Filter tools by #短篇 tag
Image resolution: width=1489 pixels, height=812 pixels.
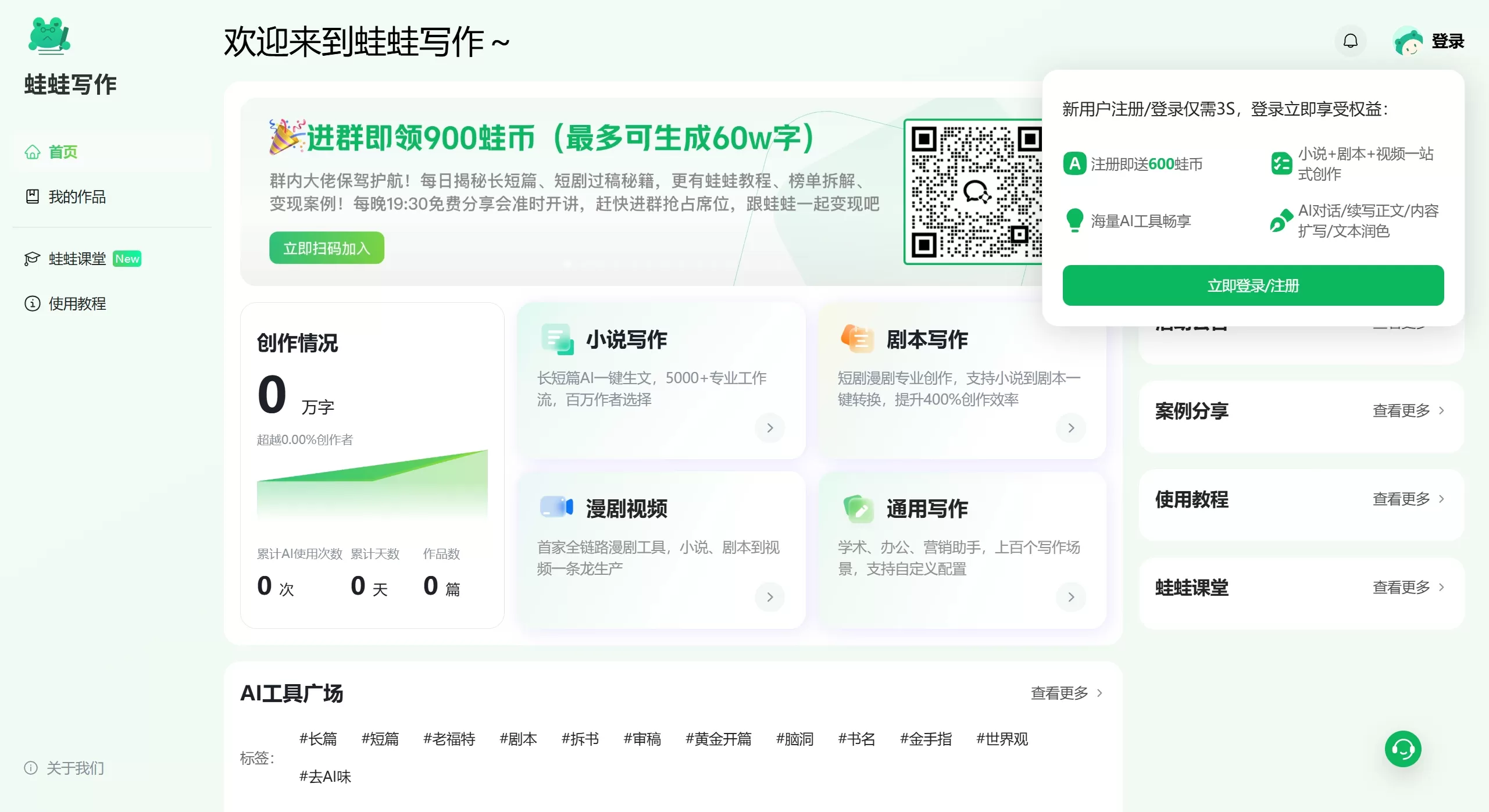coord(380,739)
